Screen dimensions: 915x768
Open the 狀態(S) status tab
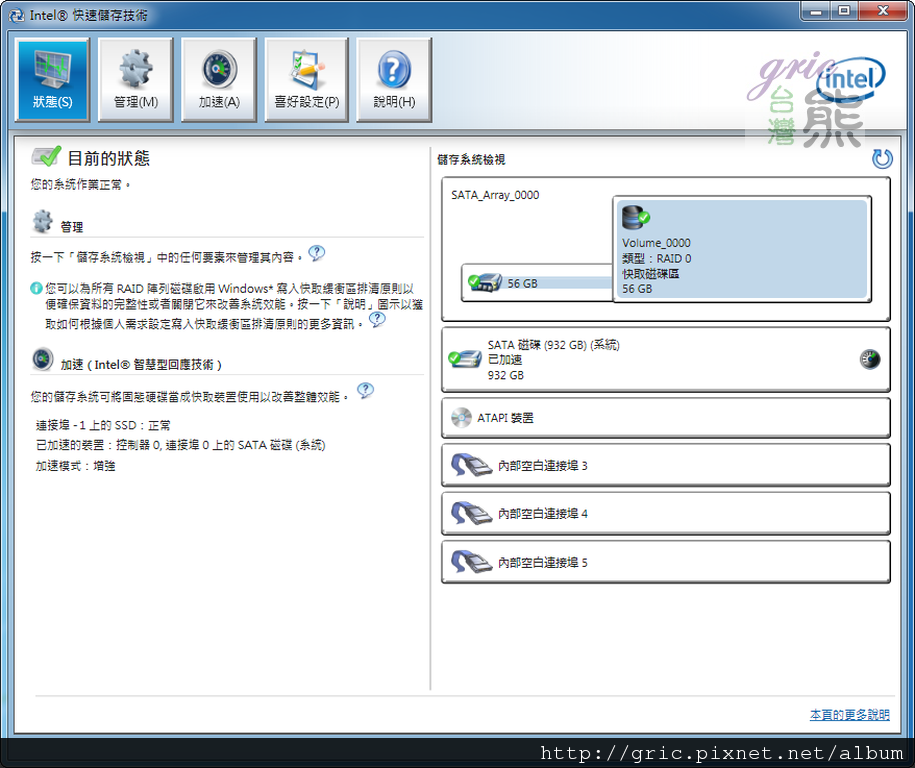53,80
